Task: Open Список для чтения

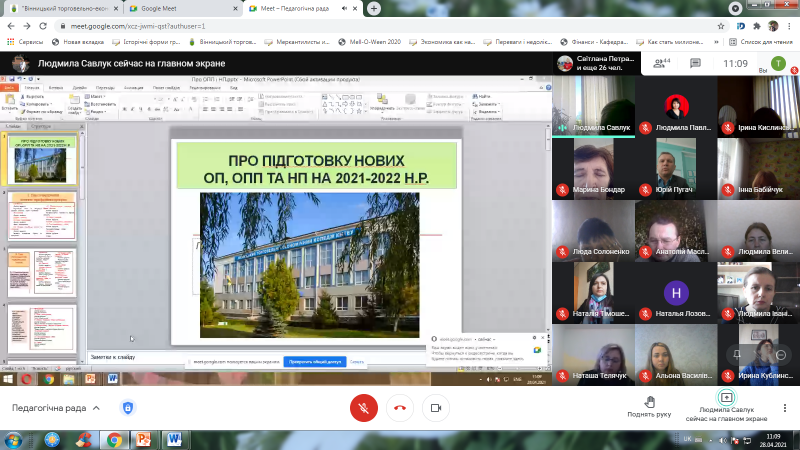Action: pyautogui.click(x=761, y=42)
